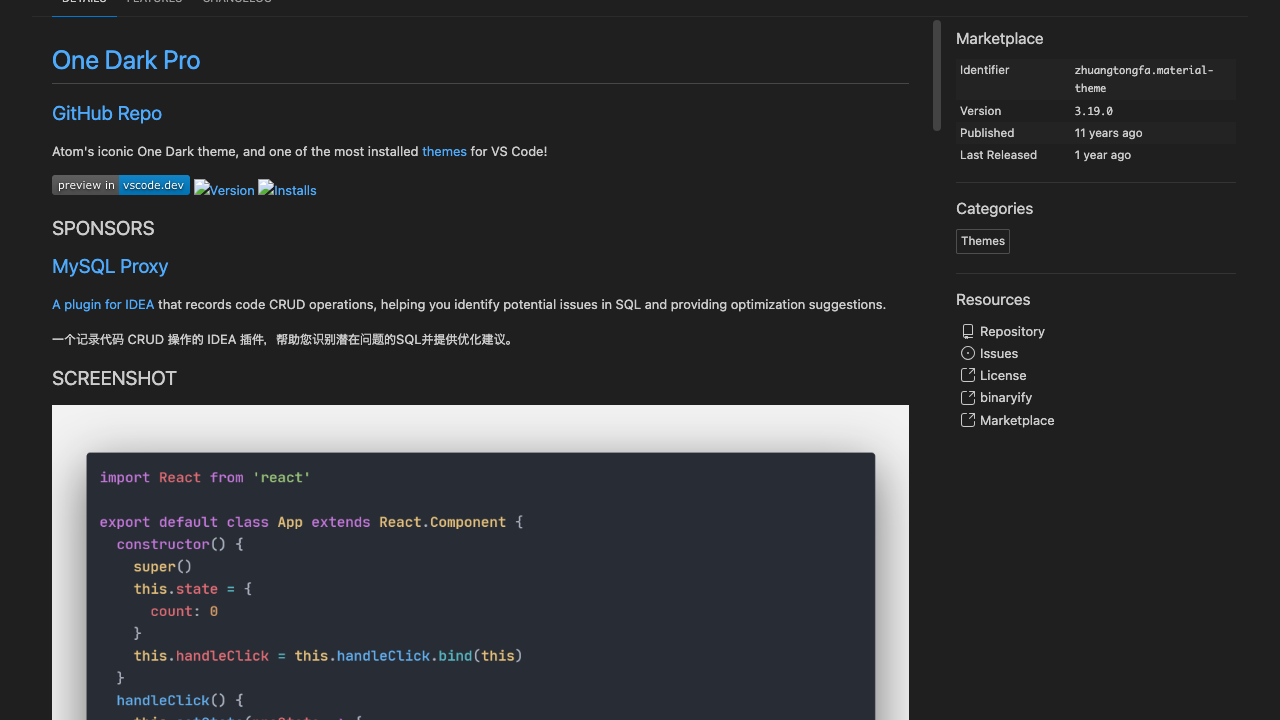Open the binaryify resource link
Viewport: 1280px width, 720px height.
click(1006, 397)
